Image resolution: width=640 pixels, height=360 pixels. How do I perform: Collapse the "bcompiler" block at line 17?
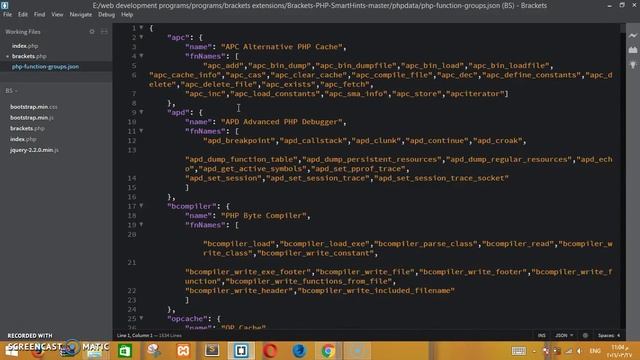[141, 206]
